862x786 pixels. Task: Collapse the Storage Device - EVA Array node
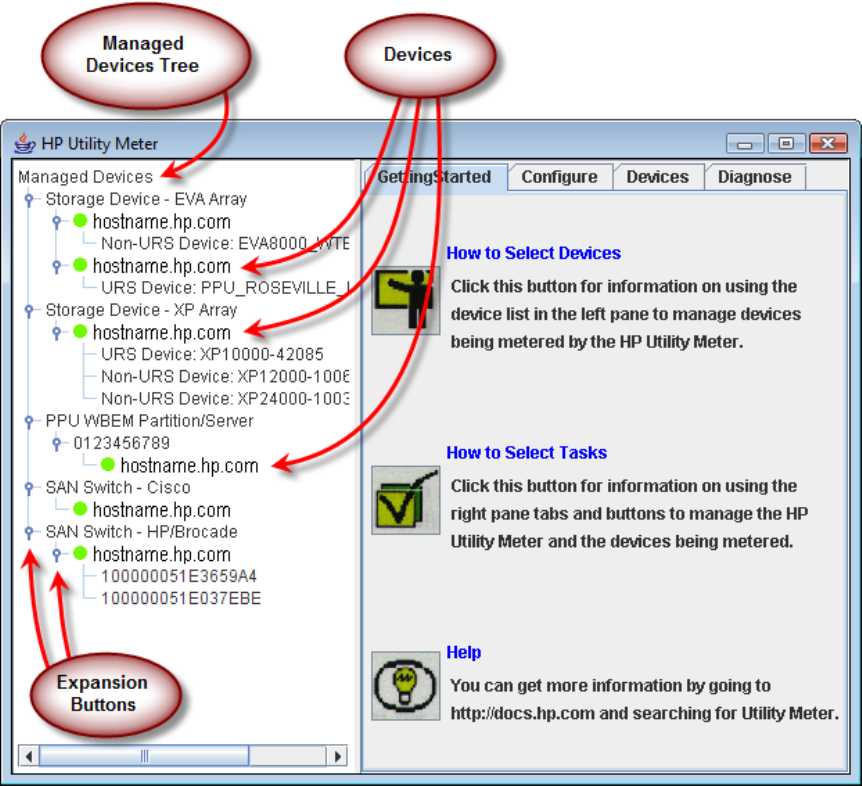[29, 199]
